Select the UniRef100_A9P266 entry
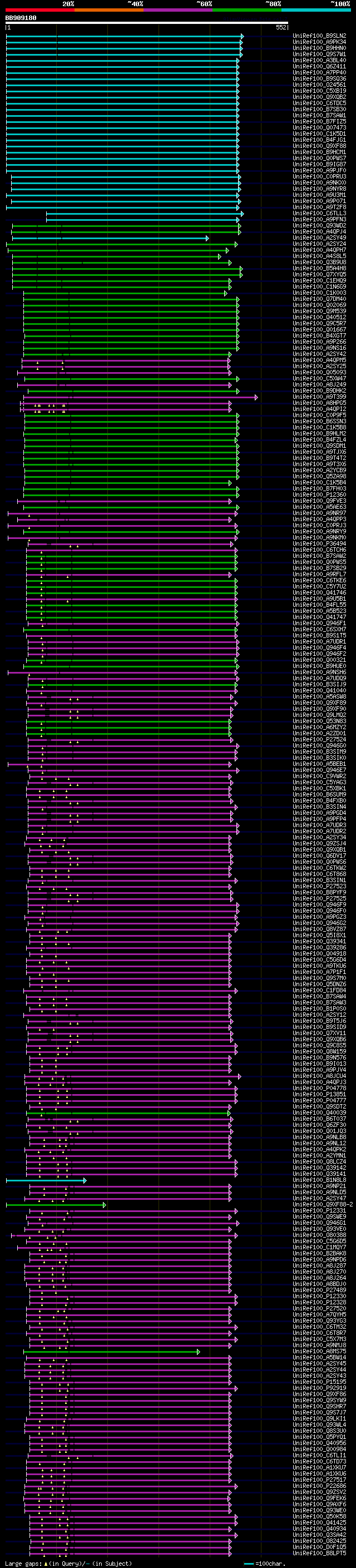This screenshot has width=356, height=1568. tap(319, 342)
